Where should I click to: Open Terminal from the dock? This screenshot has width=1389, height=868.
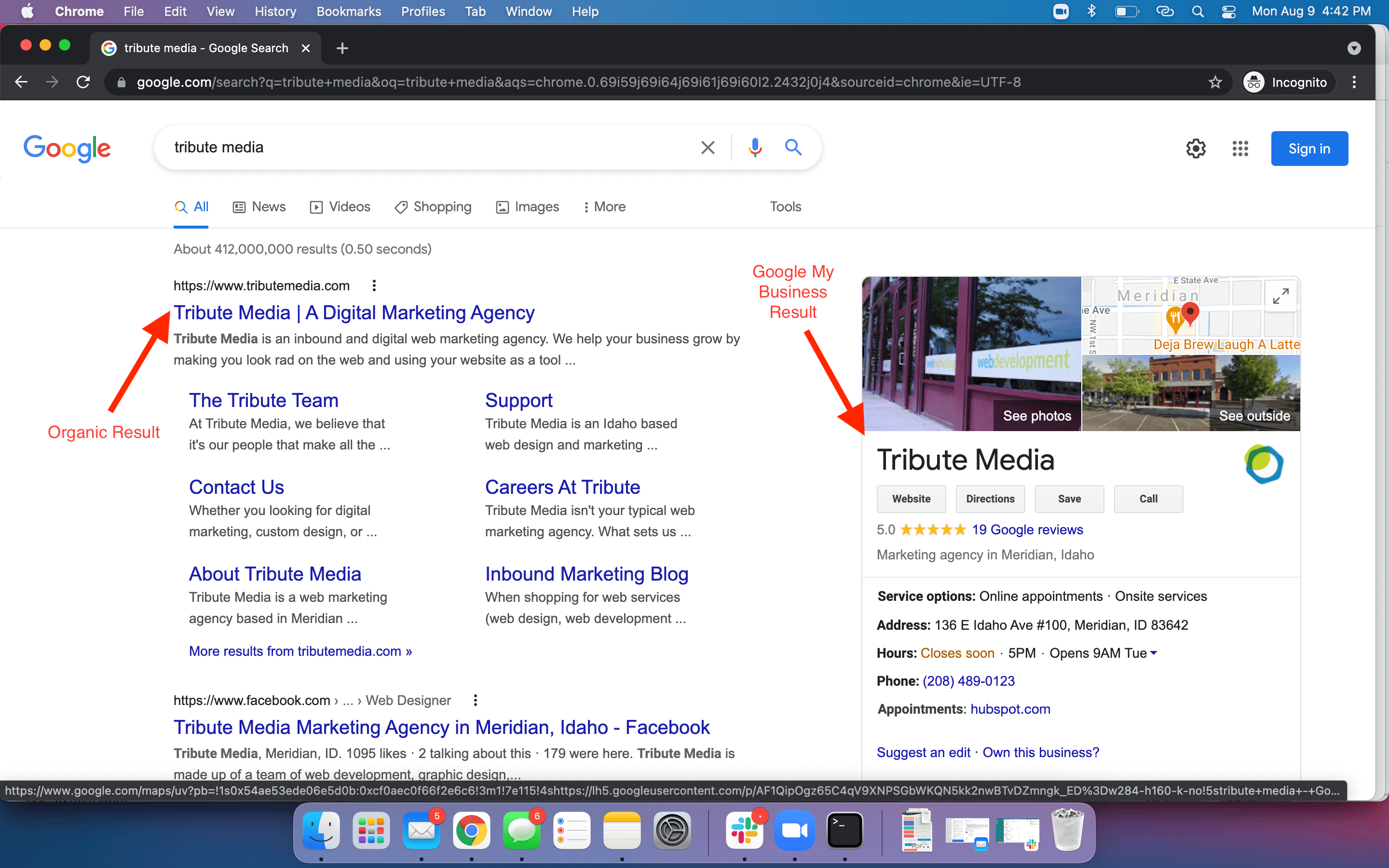pos(844,830)
